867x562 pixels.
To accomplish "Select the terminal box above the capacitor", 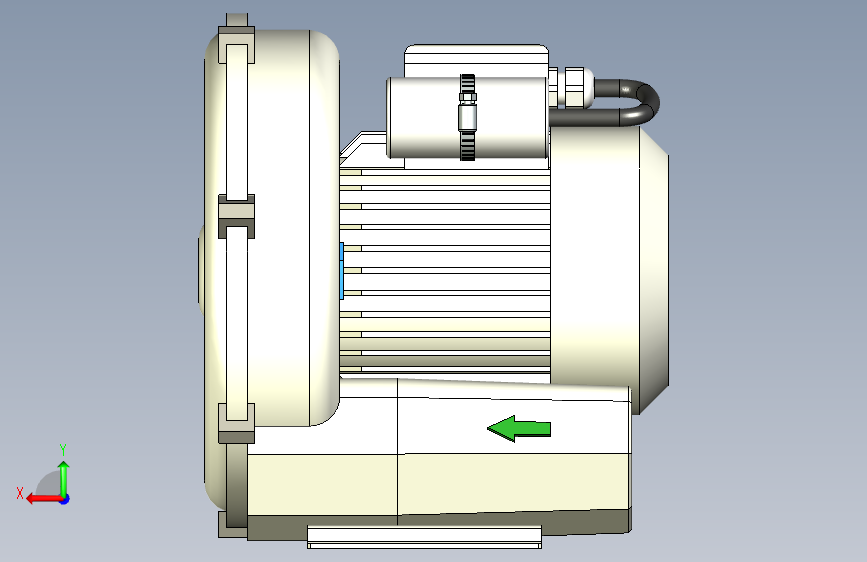I will coord(476,61).
